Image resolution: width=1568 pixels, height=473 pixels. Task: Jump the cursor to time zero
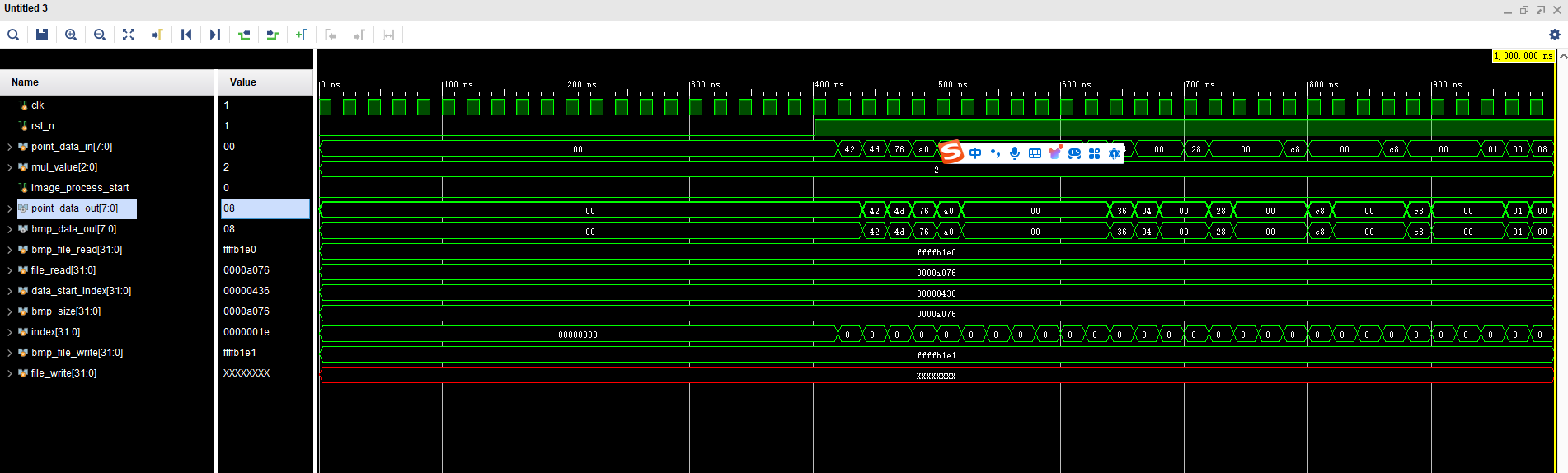pyautogui.click(x=186, y=35)
